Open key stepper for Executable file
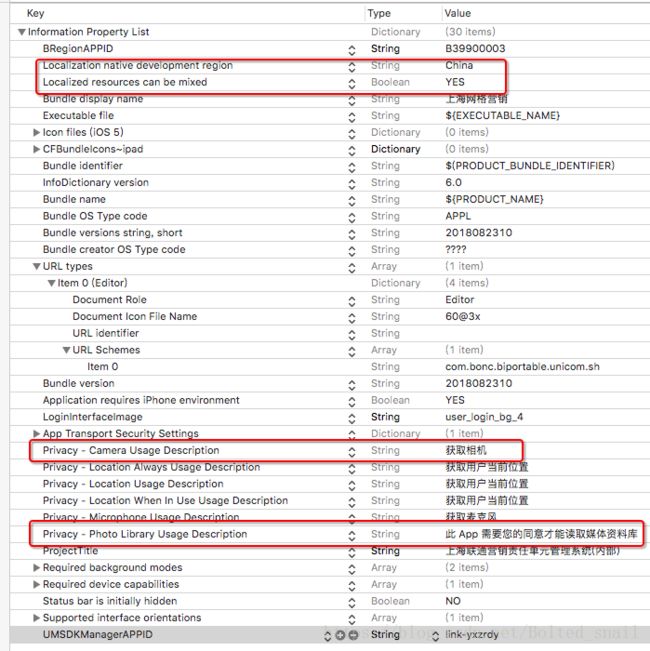This screenshot has height=651, width=650. point(352,117)
